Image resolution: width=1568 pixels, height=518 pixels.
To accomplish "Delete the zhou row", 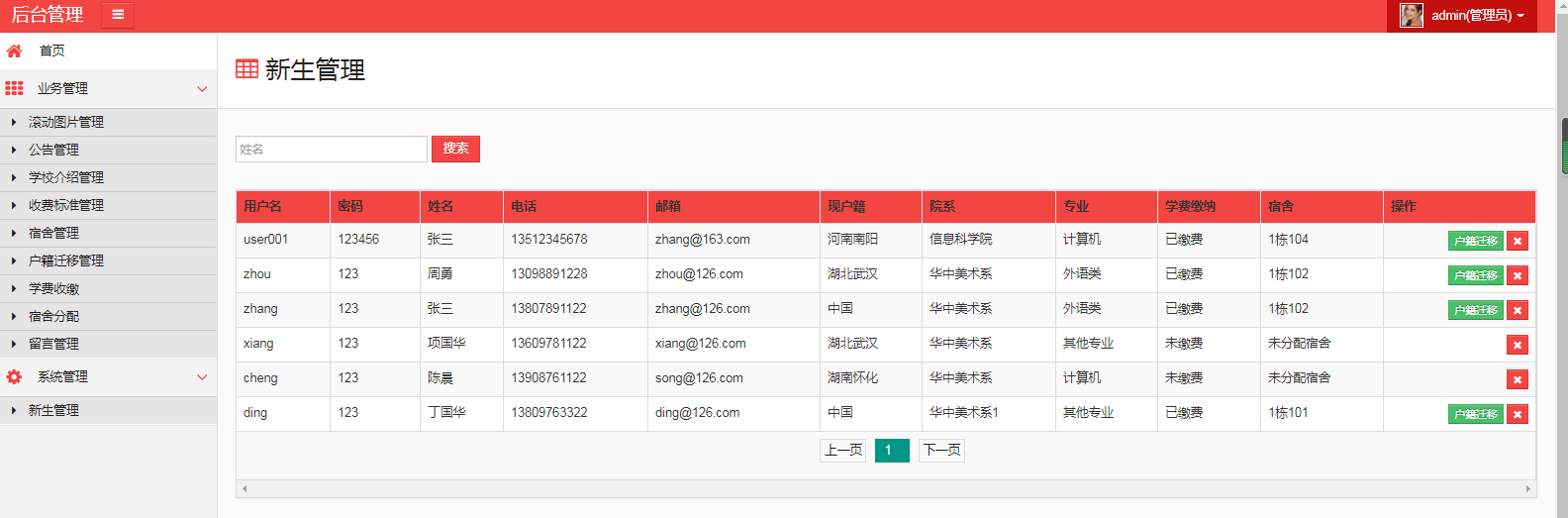I will click(x=1517, y=275).
